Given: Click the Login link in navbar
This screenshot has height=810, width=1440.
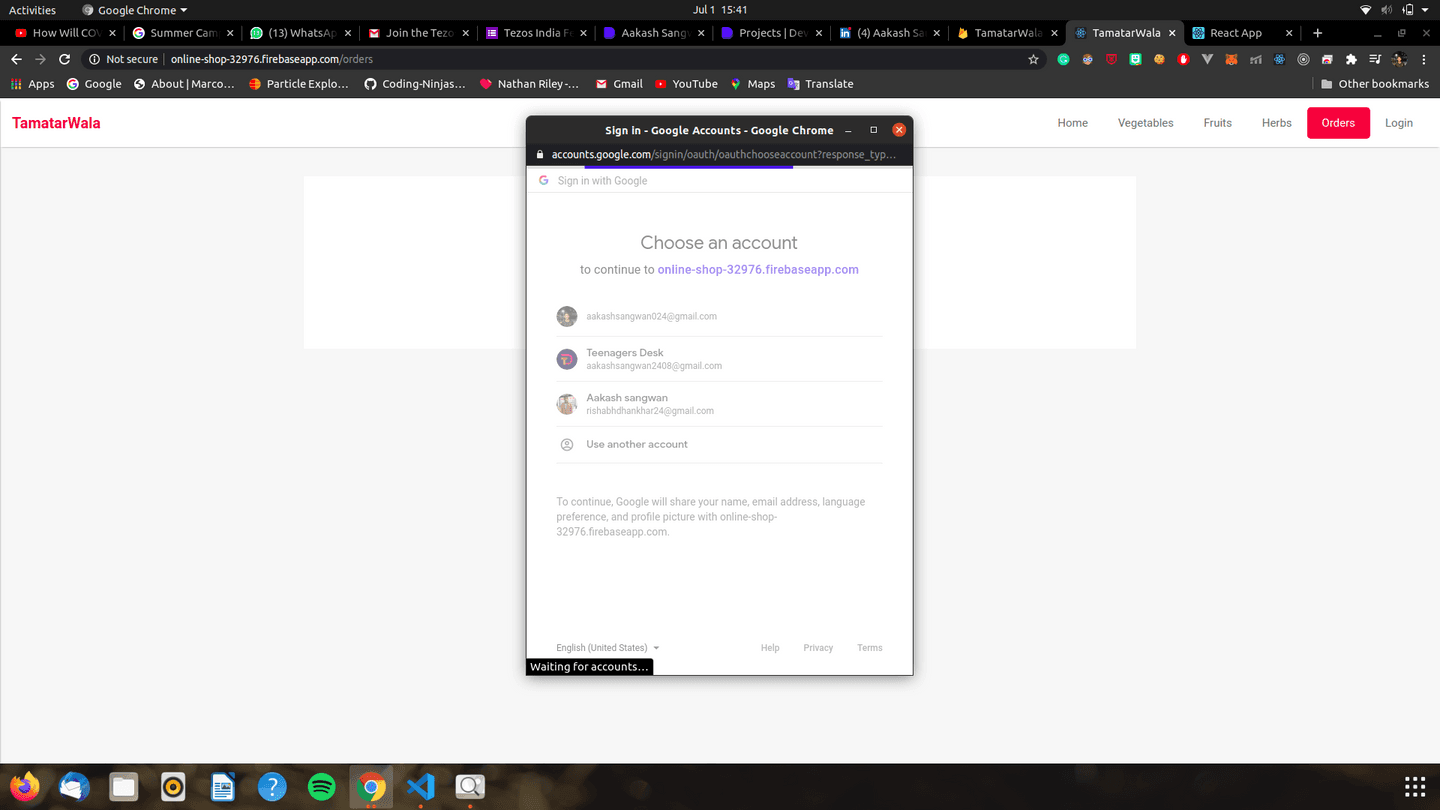Looking at the screenshot, I should tap(1398, 123).
